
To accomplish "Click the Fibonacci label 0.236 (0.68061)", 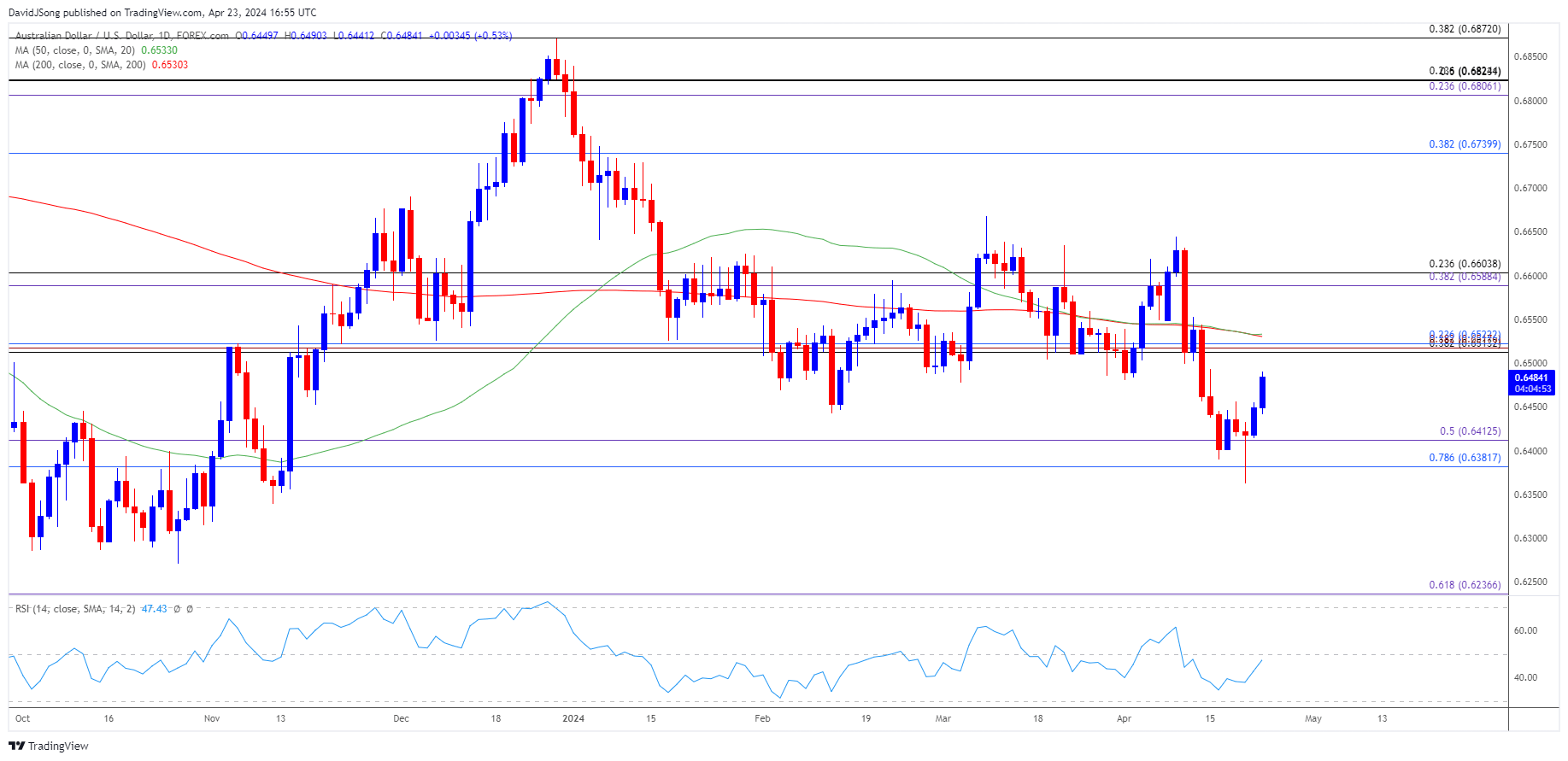I will pyautogui.click(x=1465, y=86).
